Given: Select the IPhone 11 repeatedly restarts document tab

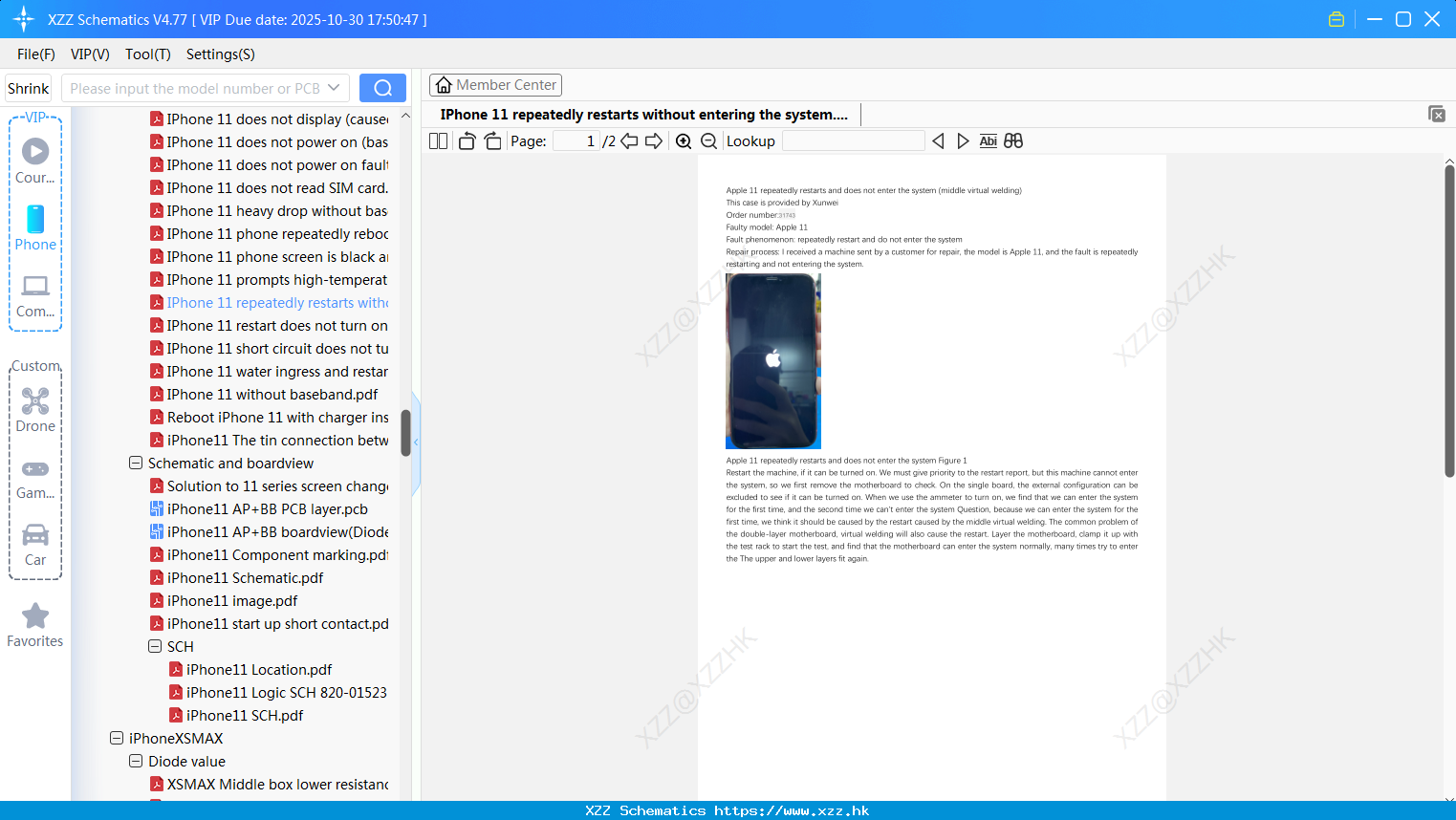Looking at the screenshot, I should tap(644, 115).
